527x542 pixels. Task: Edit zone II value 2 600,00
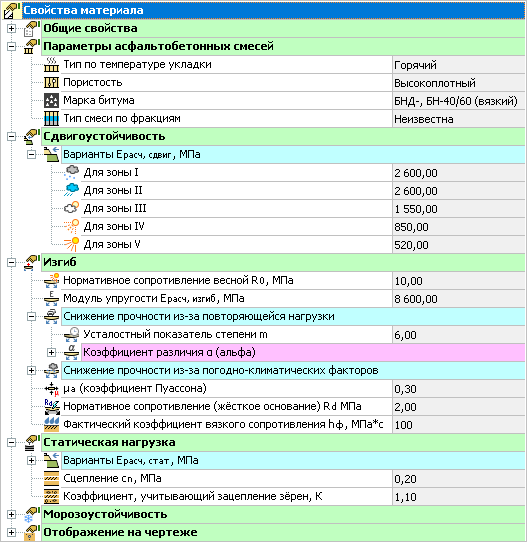click(459, 190)
